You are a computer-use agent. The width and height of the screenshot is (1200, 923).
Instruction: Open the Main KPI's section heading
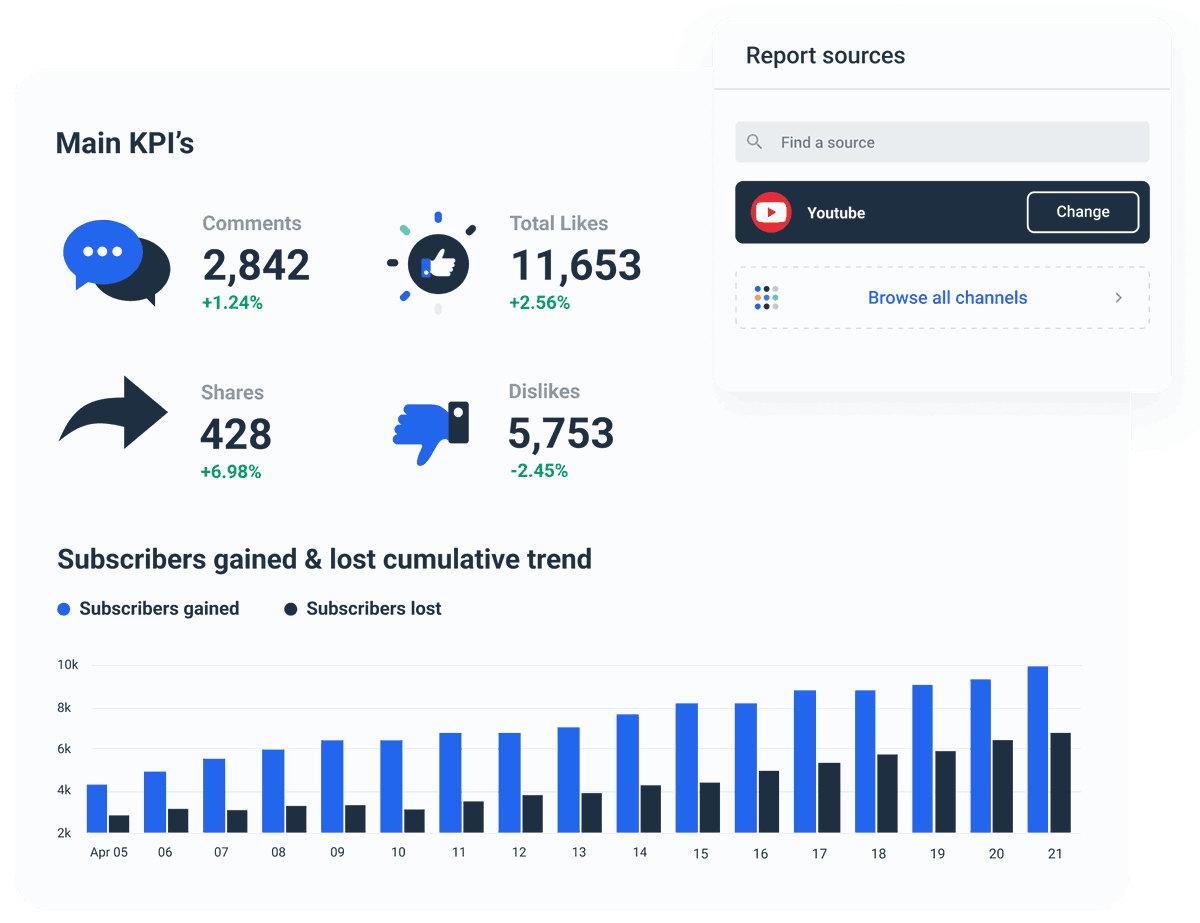[x=124, y=142]
